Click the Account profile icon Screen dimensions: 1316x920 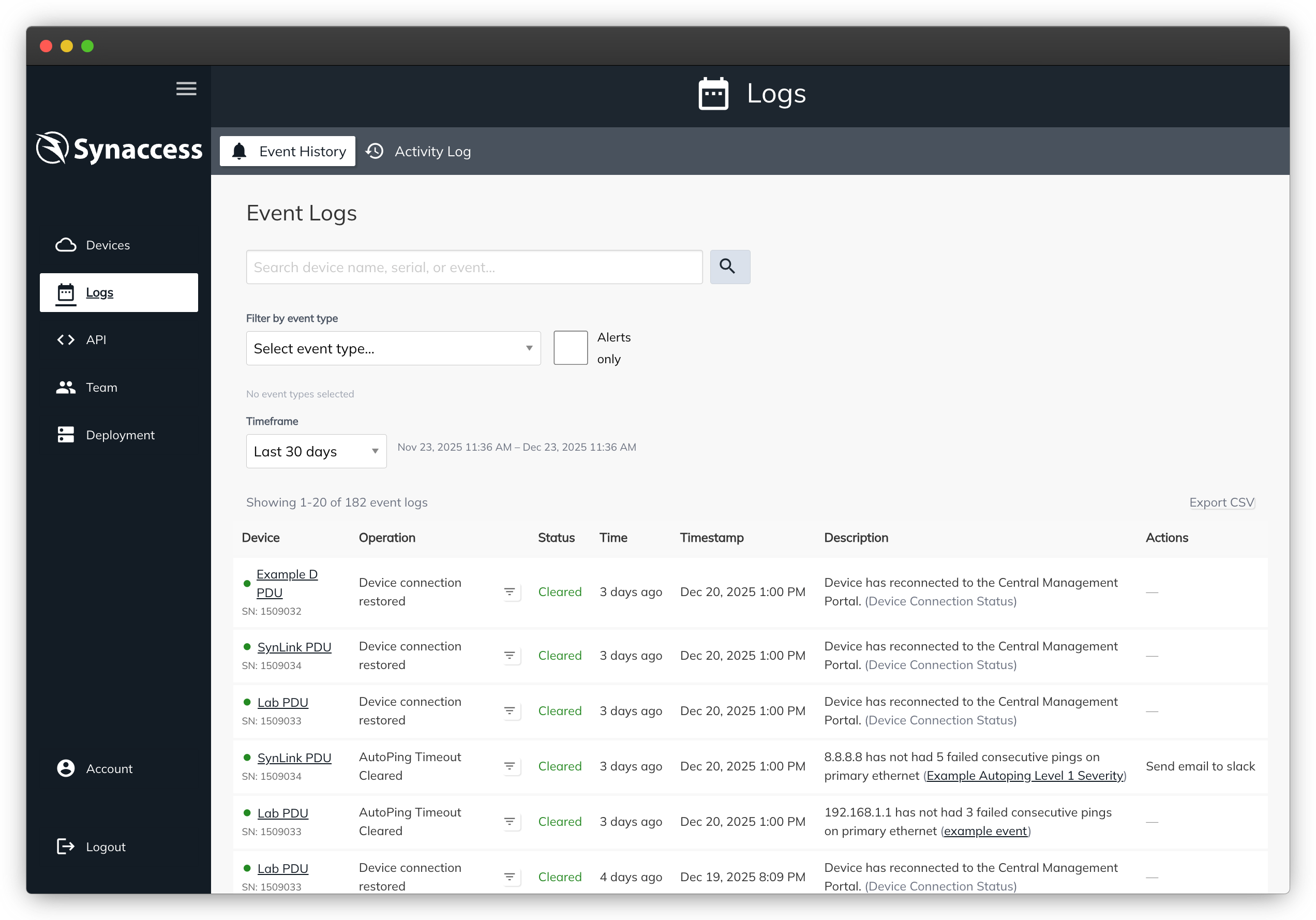tap(66, 769)
